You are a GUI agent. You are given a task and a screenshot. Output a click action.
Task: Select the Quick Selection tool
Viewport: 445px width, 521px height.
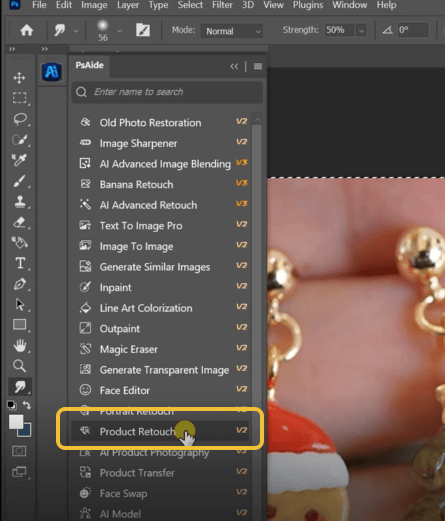click(19, 139)
